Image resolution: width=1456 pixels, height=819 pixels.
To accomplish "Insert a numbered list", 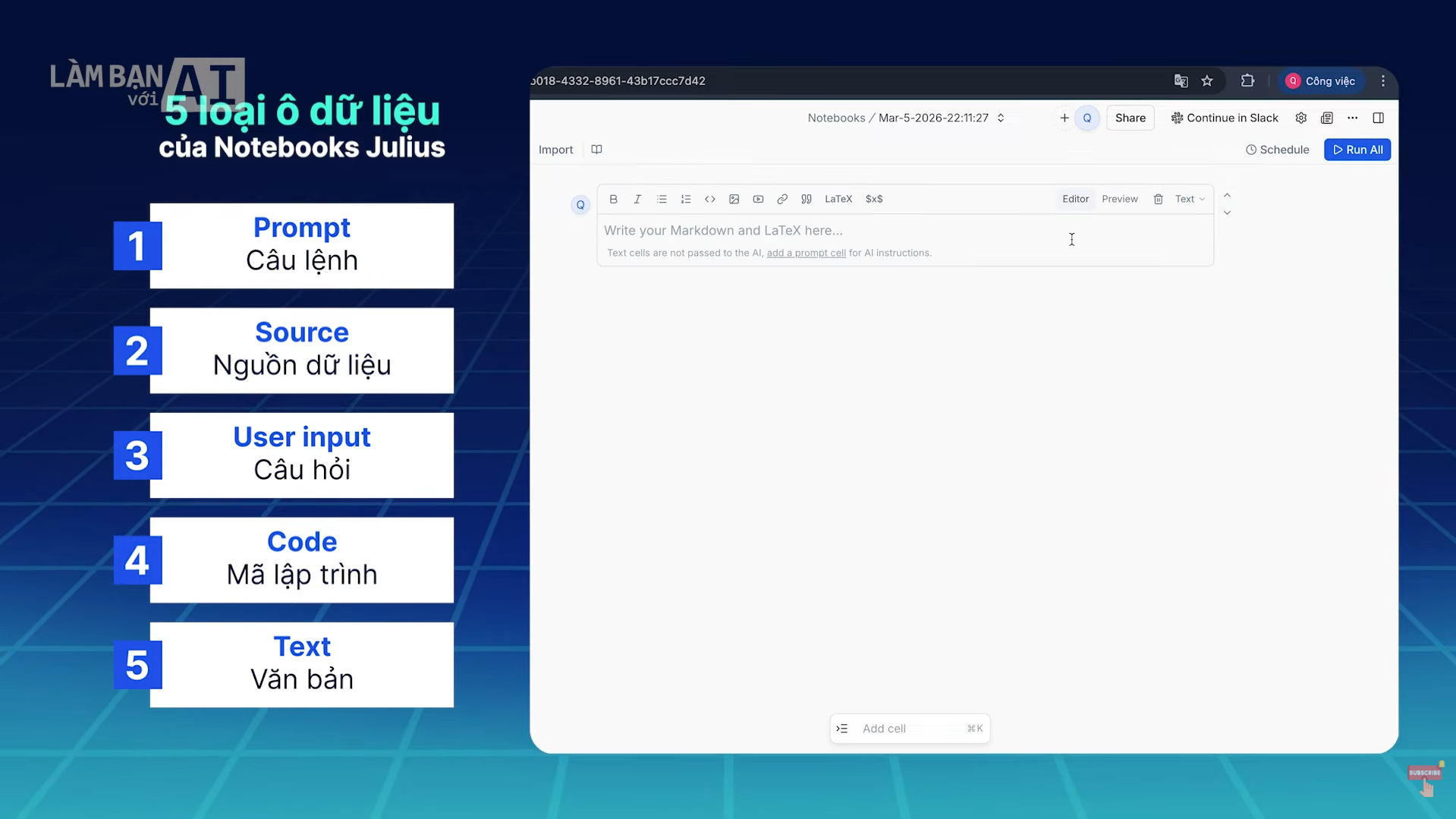I will 686,199.
